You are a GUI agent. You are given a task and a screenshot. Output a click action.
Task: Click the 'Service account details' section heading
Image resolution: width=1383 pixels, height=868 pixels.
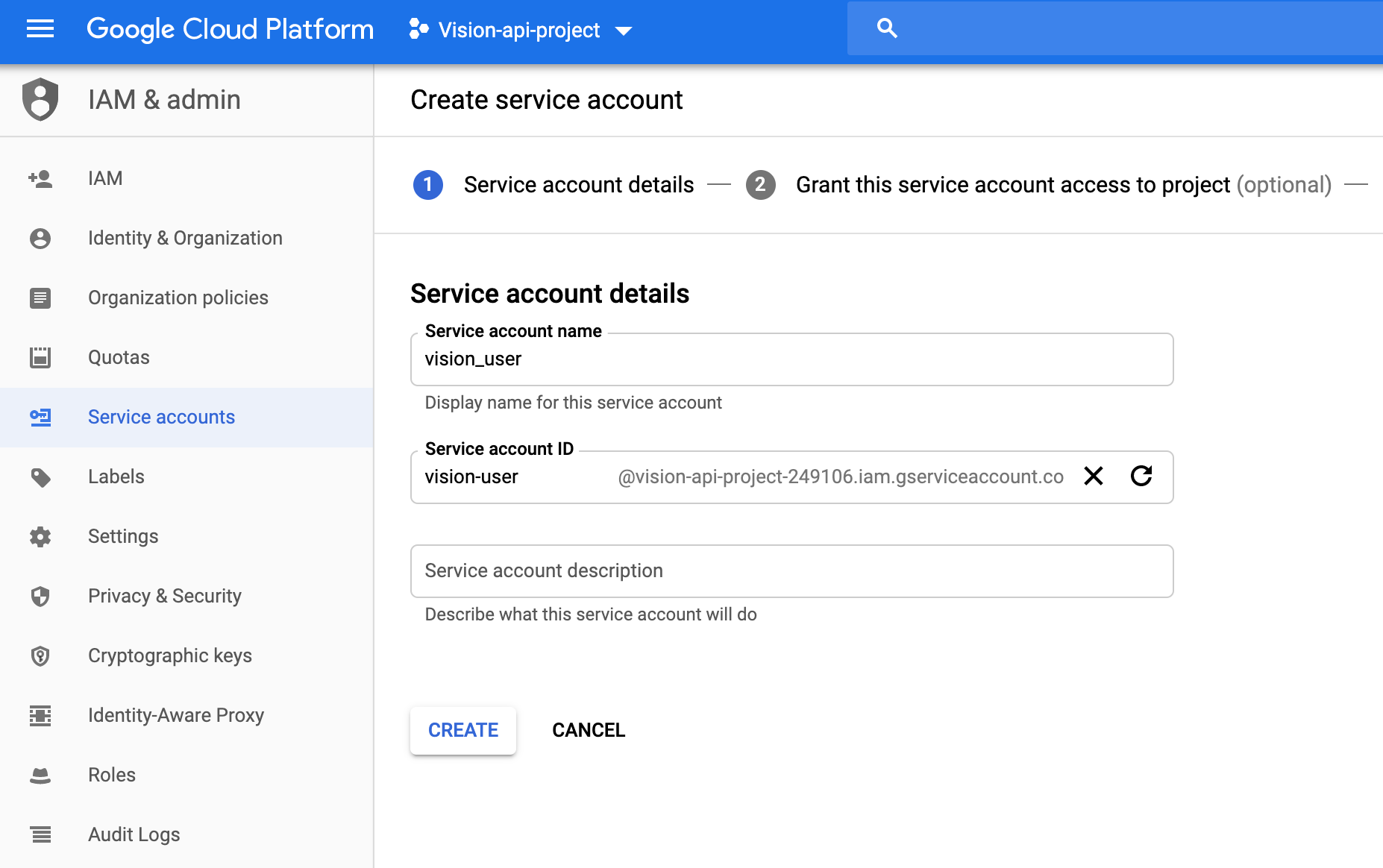[550, 294]
